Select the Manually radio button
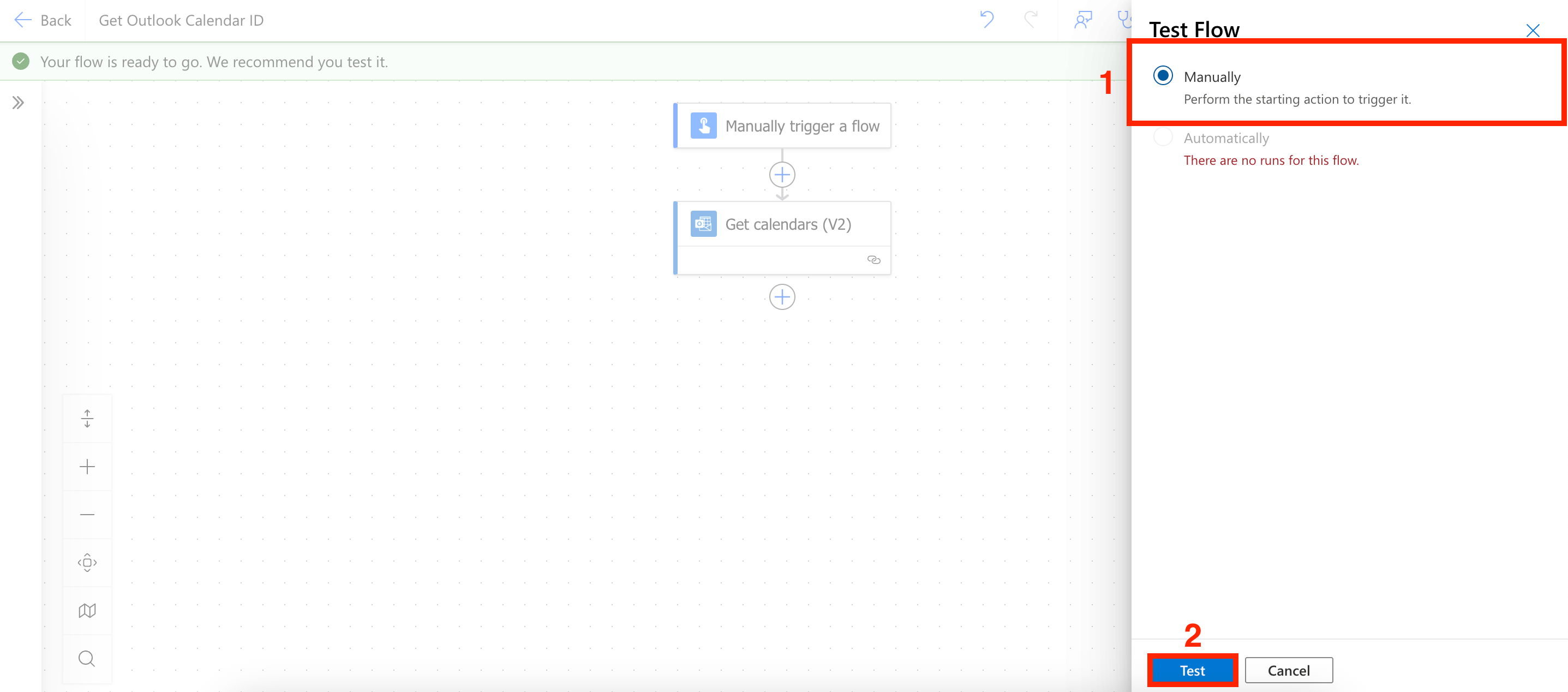Viewport: 1568px width, 692px height. [x=1163, y=76]
